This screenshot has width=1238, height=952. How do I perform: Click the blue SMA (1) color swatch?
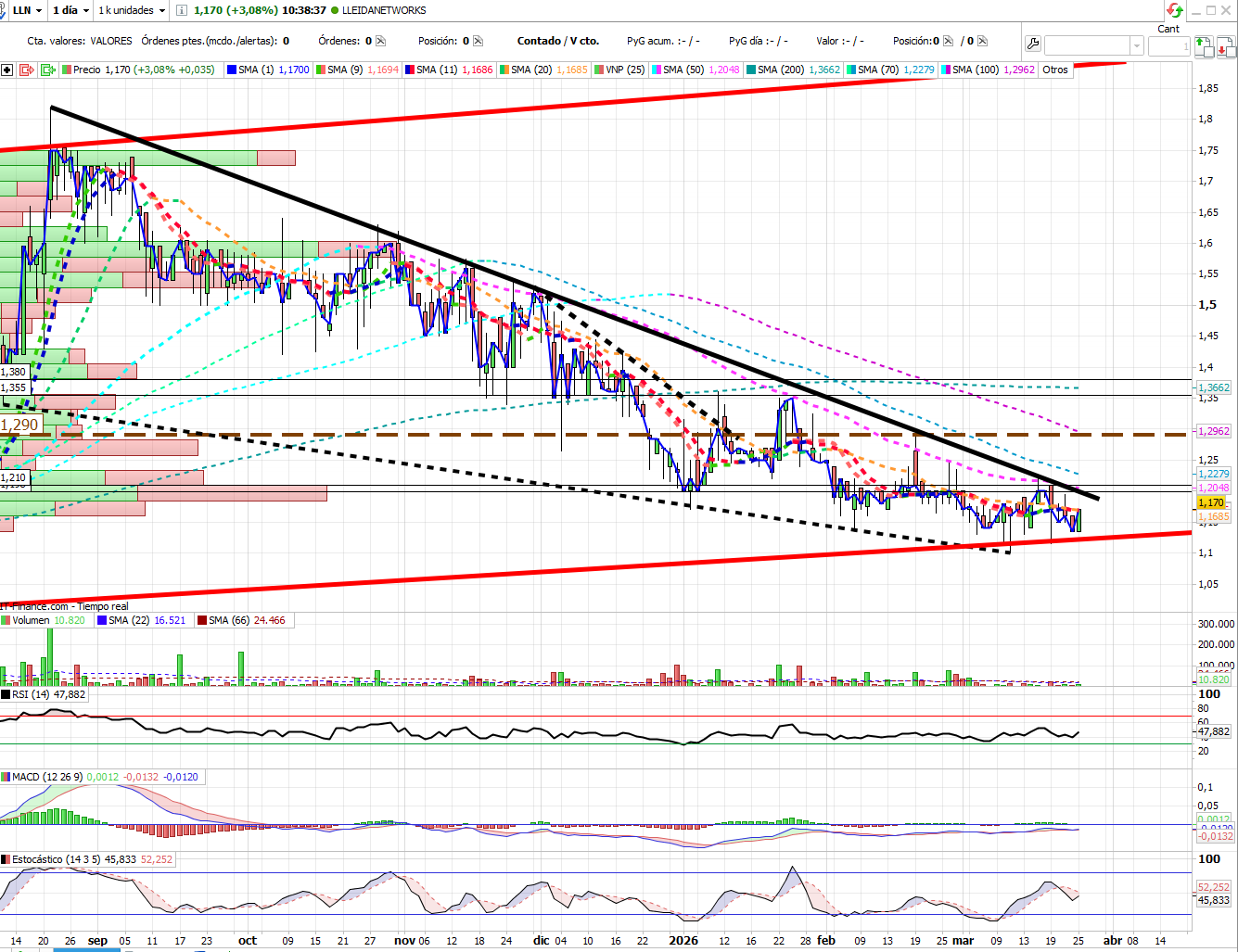[x=232, y=70]
